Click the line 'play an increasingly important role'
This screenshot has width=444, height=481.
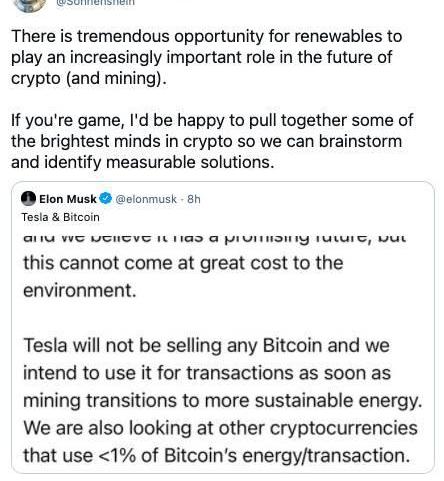[201, 57]
